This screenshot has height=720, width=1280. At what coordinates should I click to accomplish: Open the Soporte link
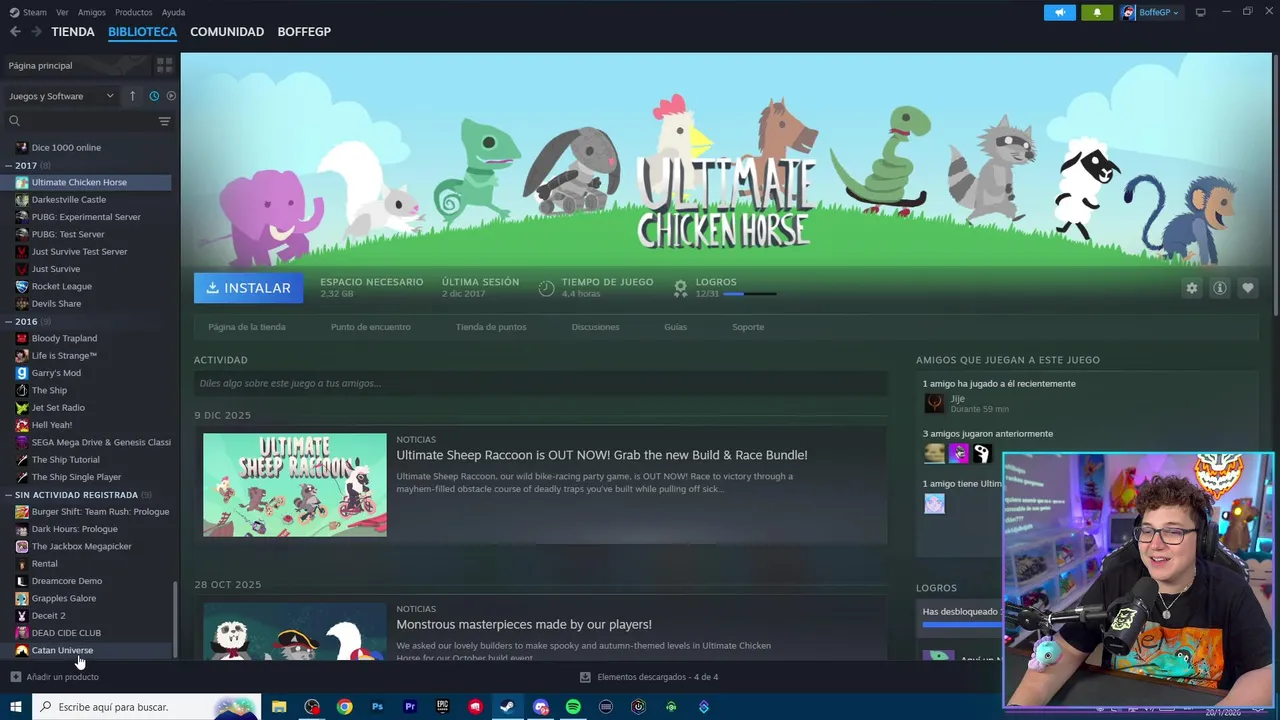748,327
